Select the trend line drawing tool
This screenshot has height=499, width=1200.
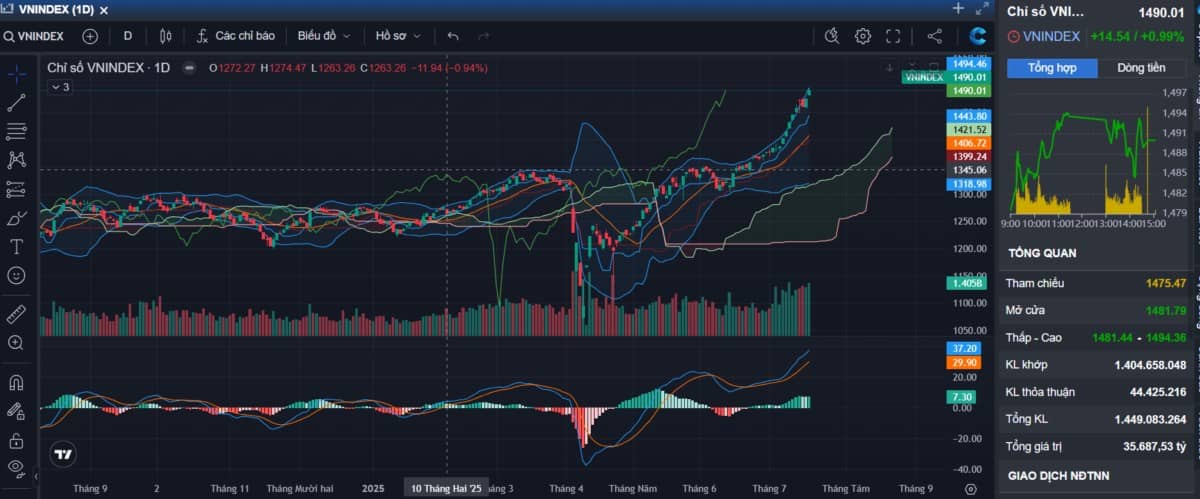(x=16, y=102)
